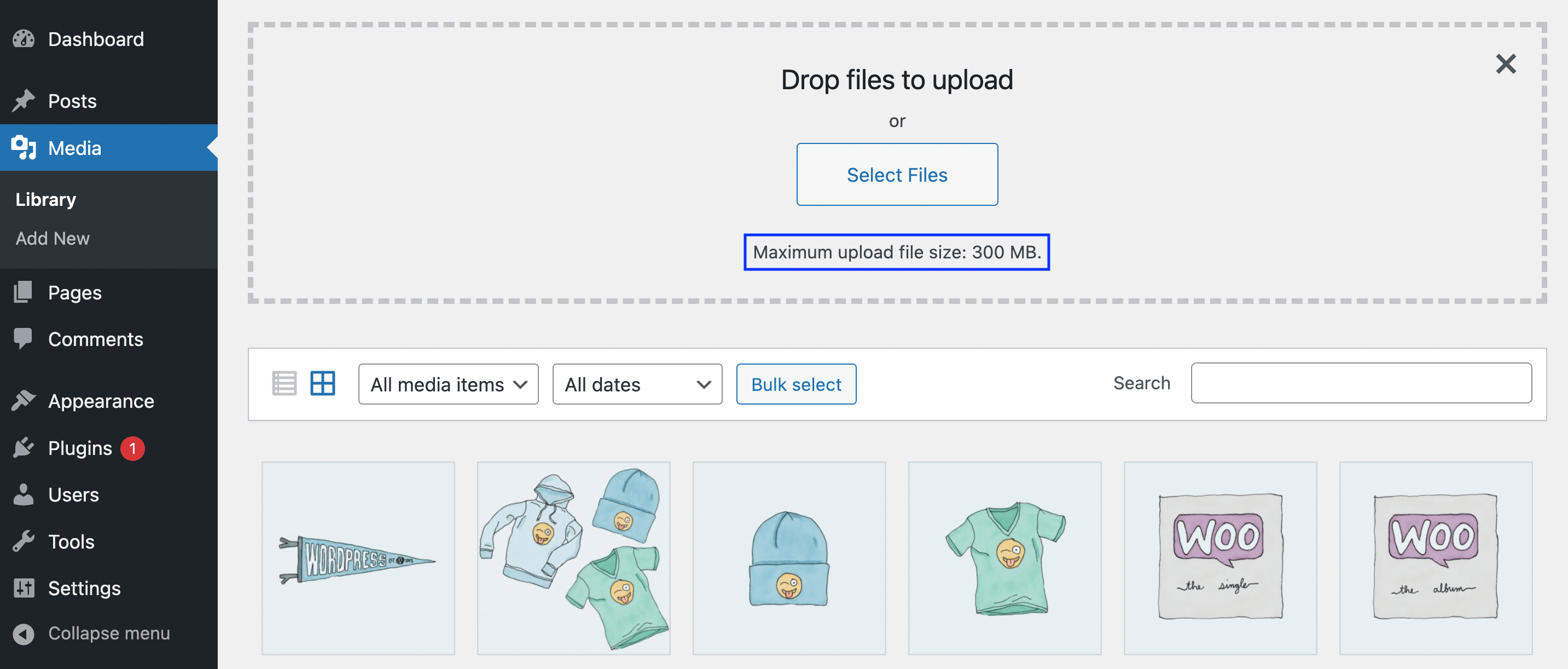Open the All dates filter dropdown

click(637, 384)
